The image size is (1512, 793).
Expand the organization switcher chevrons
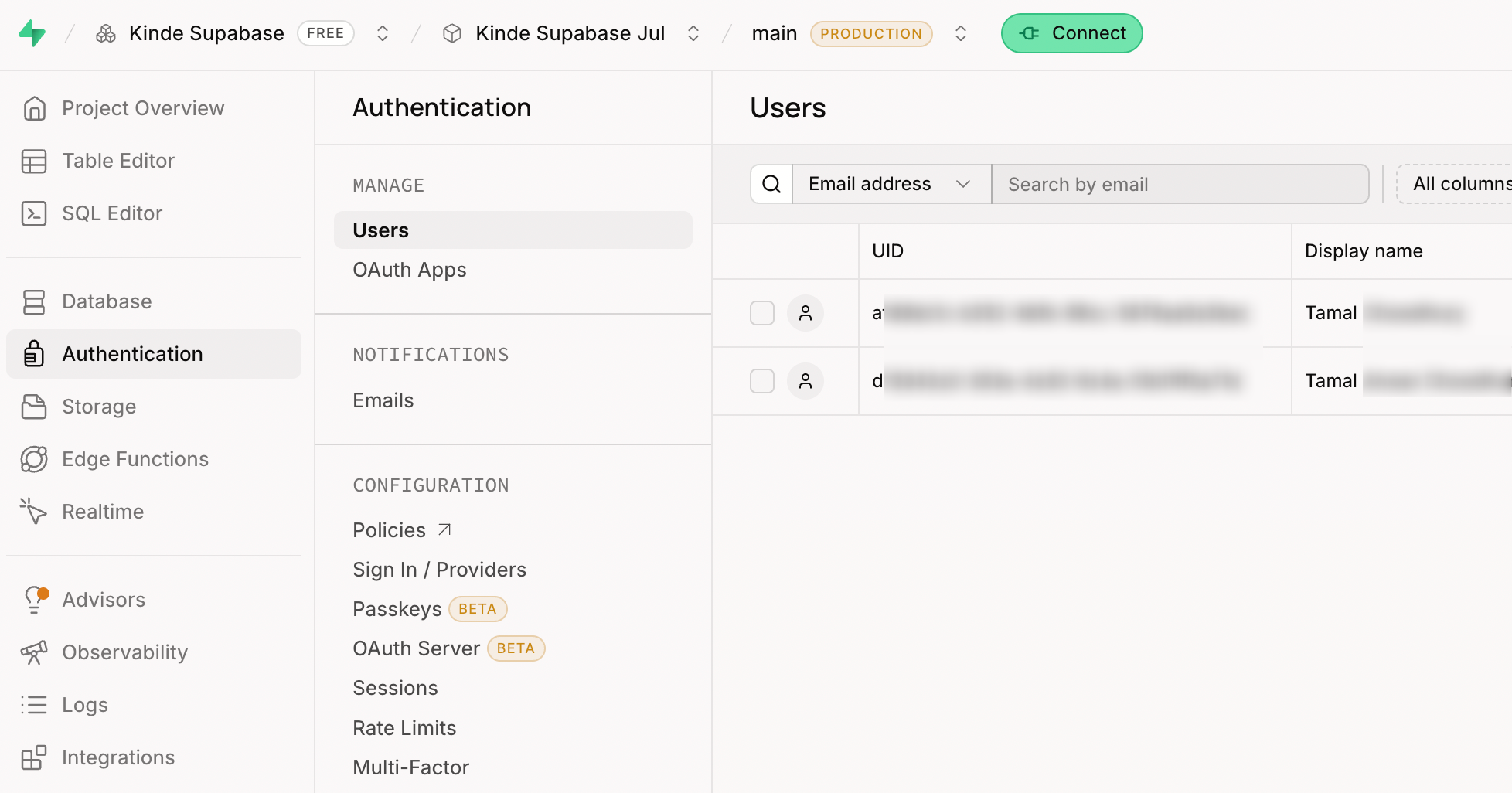(382, 33)
